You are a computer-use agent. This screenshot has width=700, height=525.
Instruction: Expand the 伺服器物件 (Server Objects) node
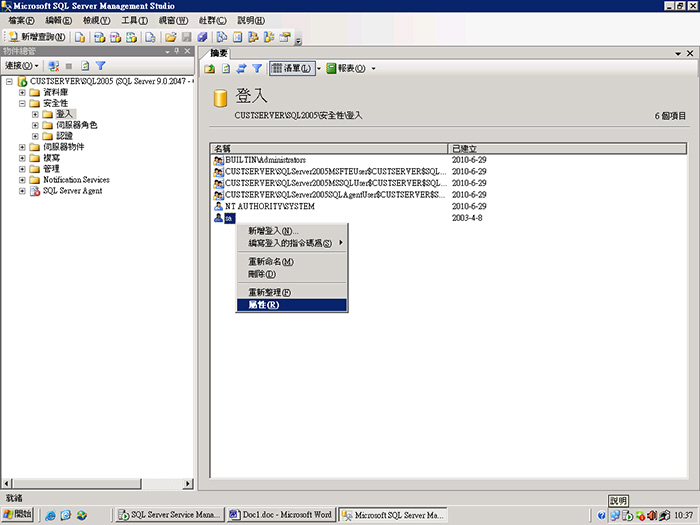click(22, 147)
